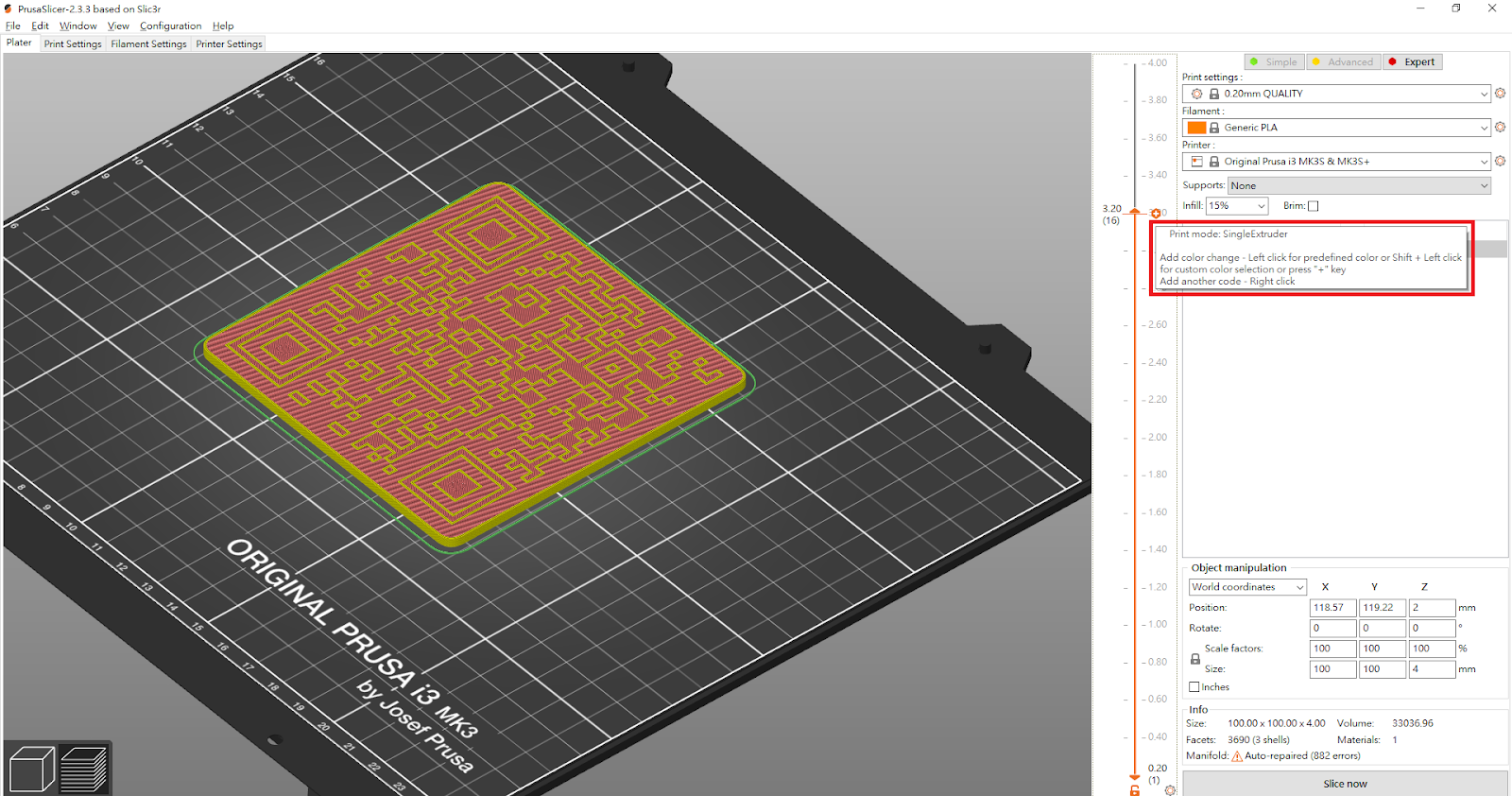Check the Inches units checkbox

[x=1194, y=687]
